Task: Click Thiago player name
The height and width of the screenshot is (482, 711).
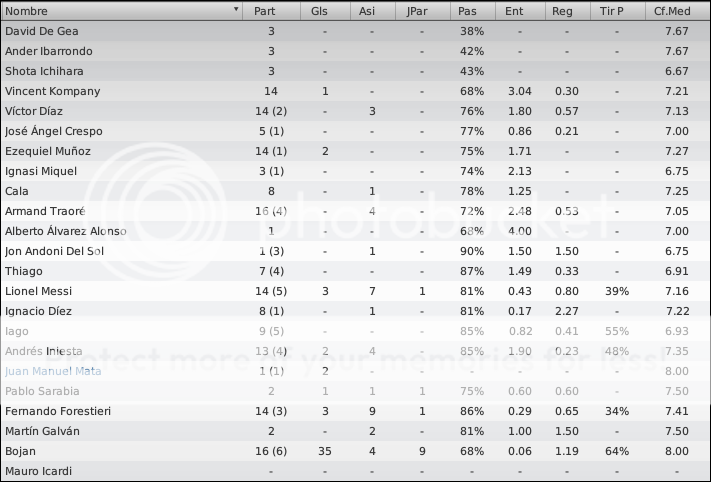Action: point(24,271)
